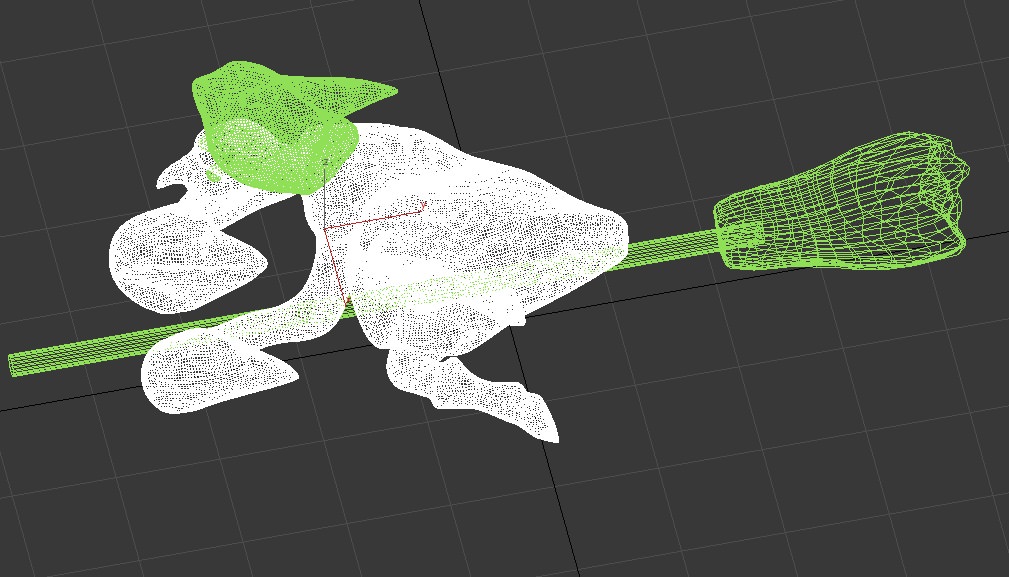Click the green broomstick handle front tip

pyautogui.click(x=14, y=364)
